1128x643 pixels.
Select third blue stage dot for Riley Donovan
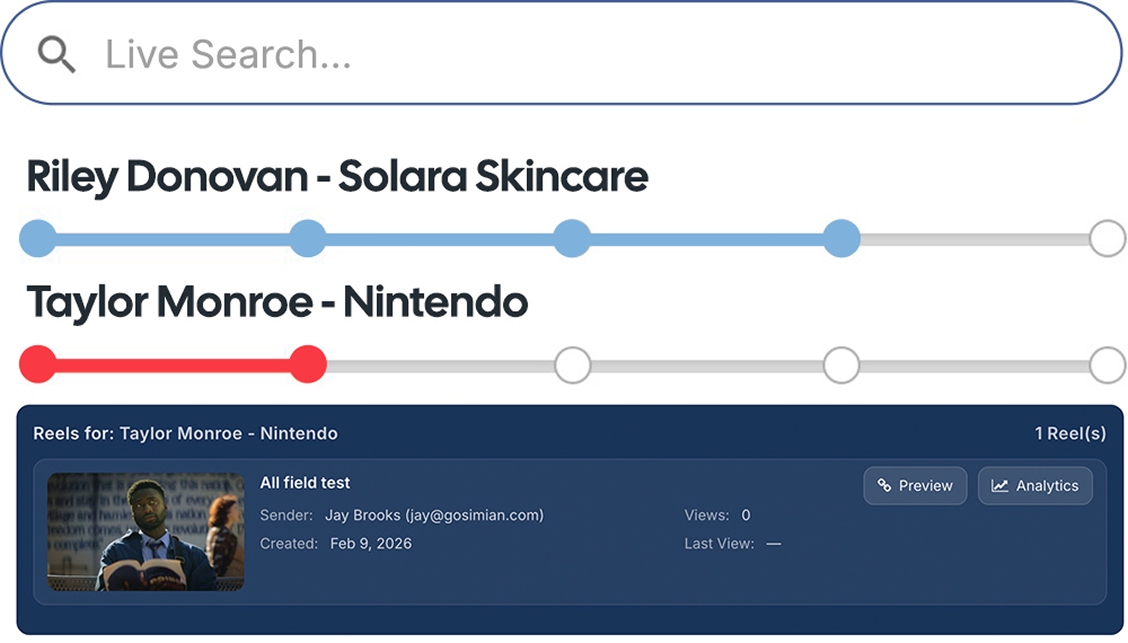coord(572,239)
